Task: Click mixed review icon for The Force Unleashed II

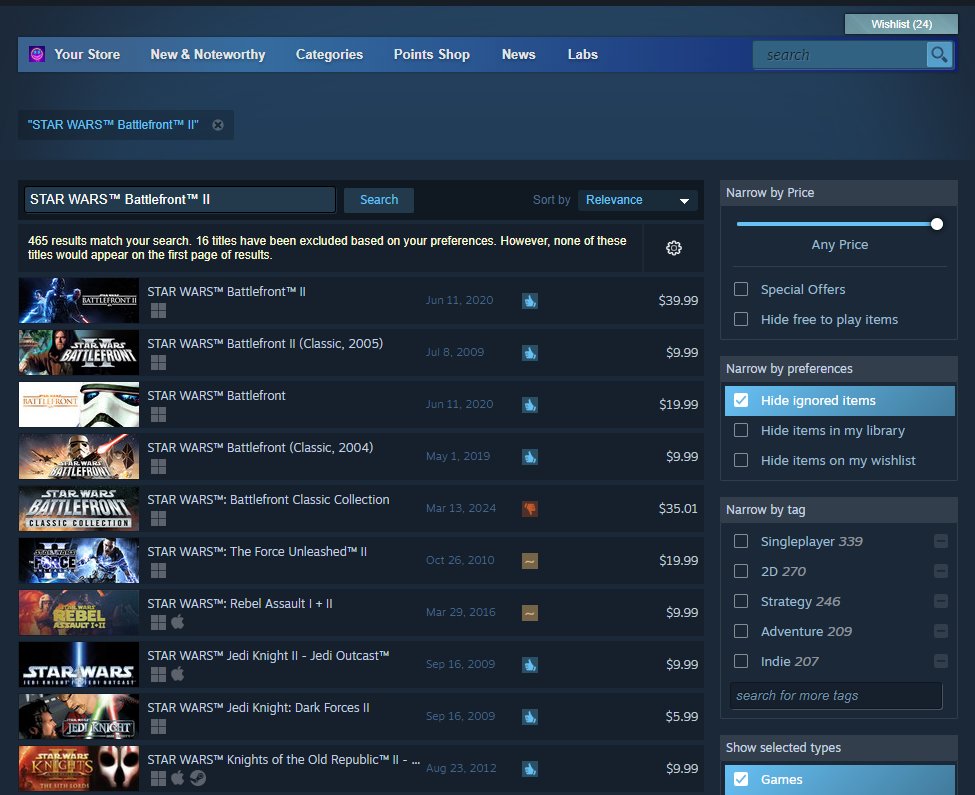Action: 530,561
